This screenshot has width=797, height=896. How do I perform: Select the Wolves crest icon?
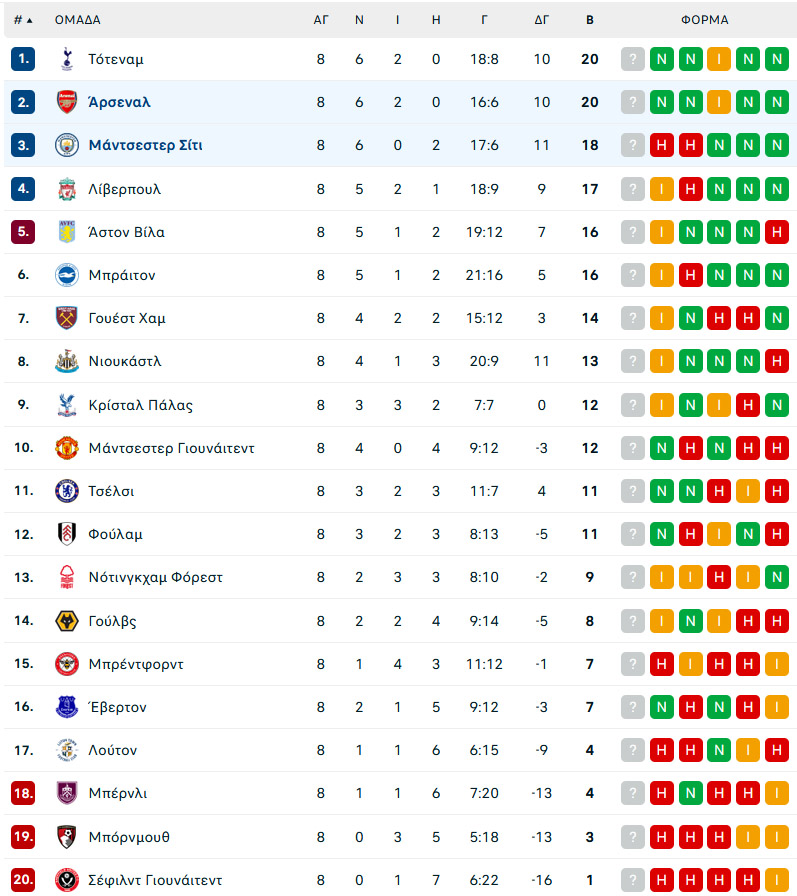click(67, 621)
